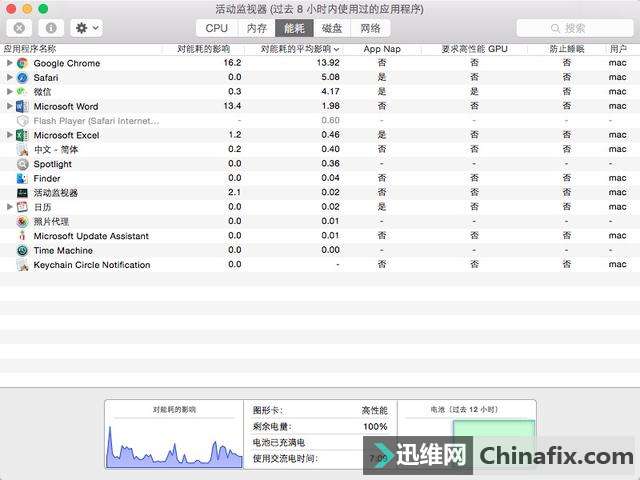Click the Time Machine icon
640x480 pixels.
tap(22, 250)
